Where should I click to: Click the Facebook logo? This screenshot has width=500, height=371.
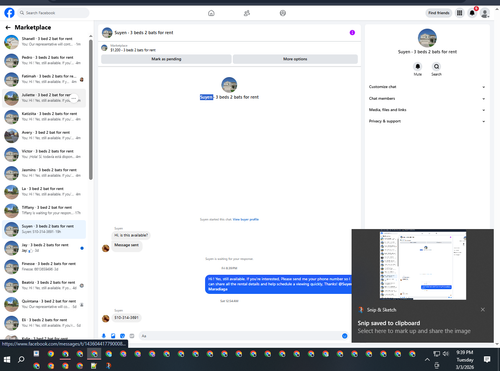[x=9, y=13]
